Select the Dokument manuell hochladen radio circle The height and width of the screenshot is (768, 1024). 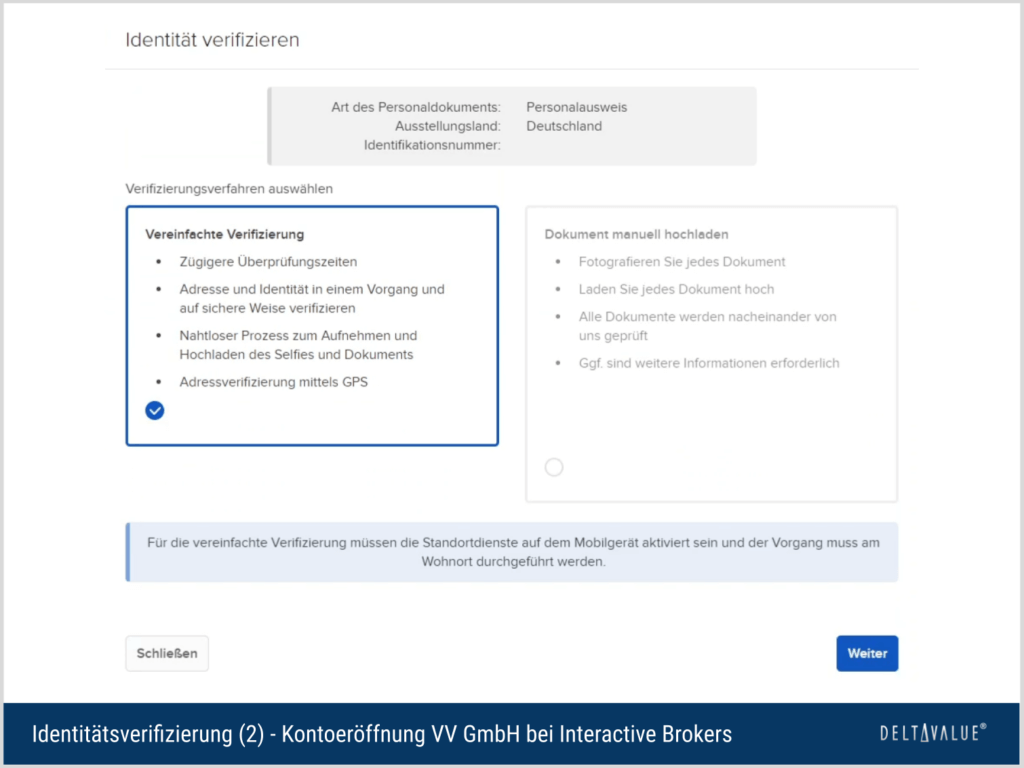pyautogui.click(x=554, y=467)
